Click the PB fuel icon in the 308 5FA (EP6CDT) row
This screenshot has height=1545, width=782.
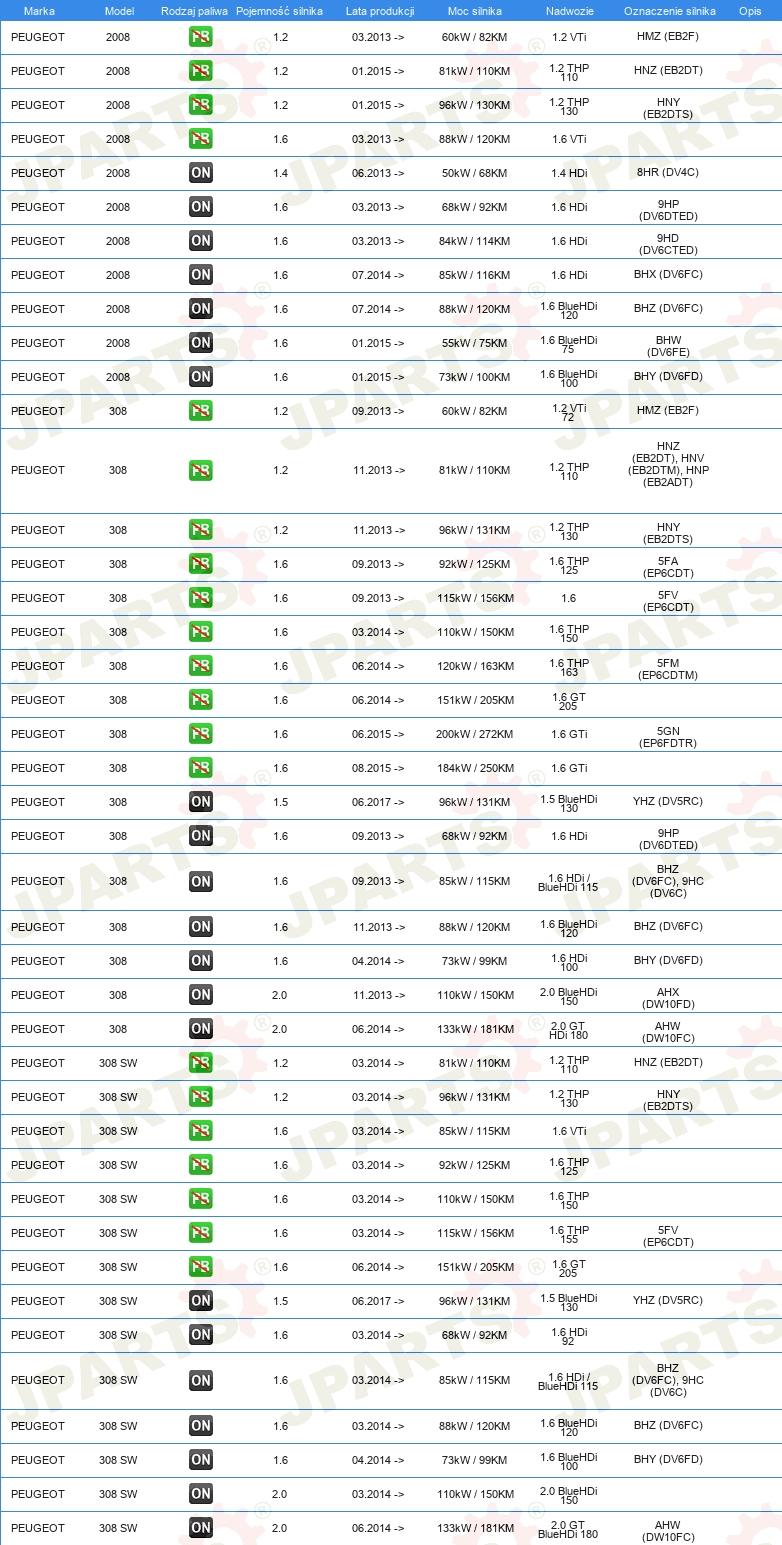pos(201,564)
